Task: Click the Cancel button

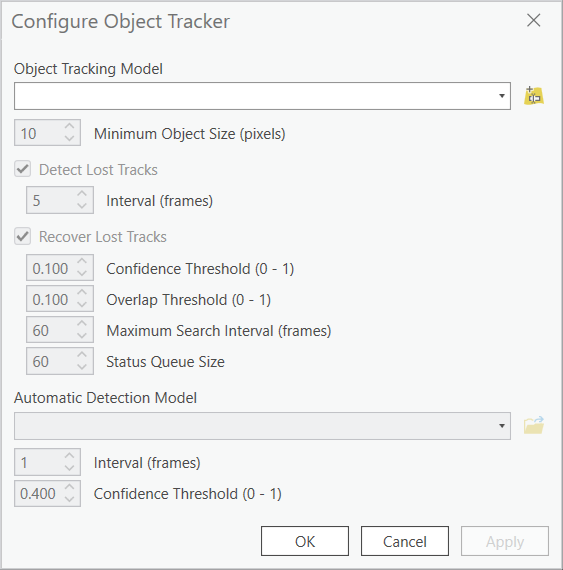Action: [405, 541]
